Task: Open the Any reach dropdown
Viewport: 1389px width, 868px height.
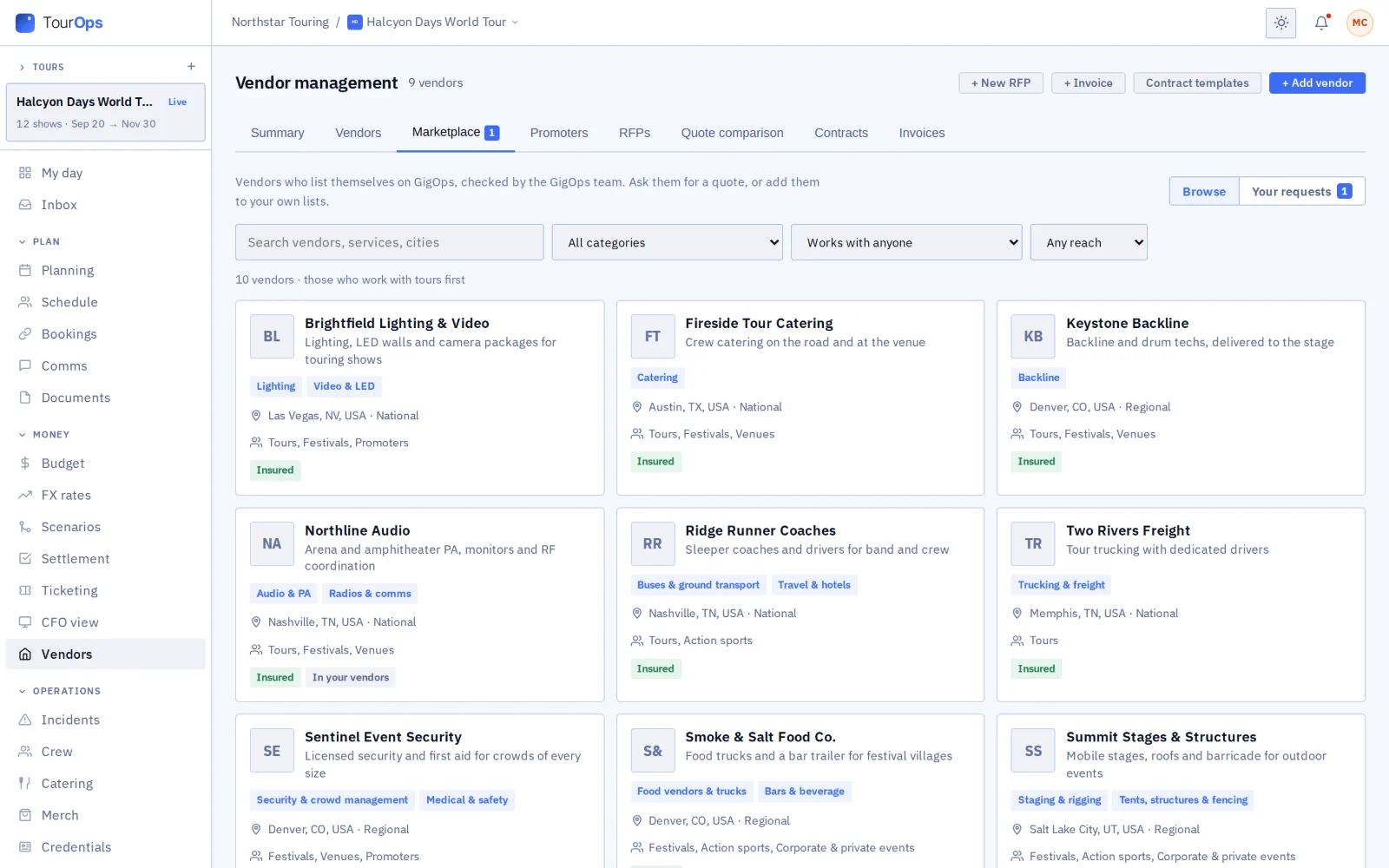Action: pos(1089,242)
